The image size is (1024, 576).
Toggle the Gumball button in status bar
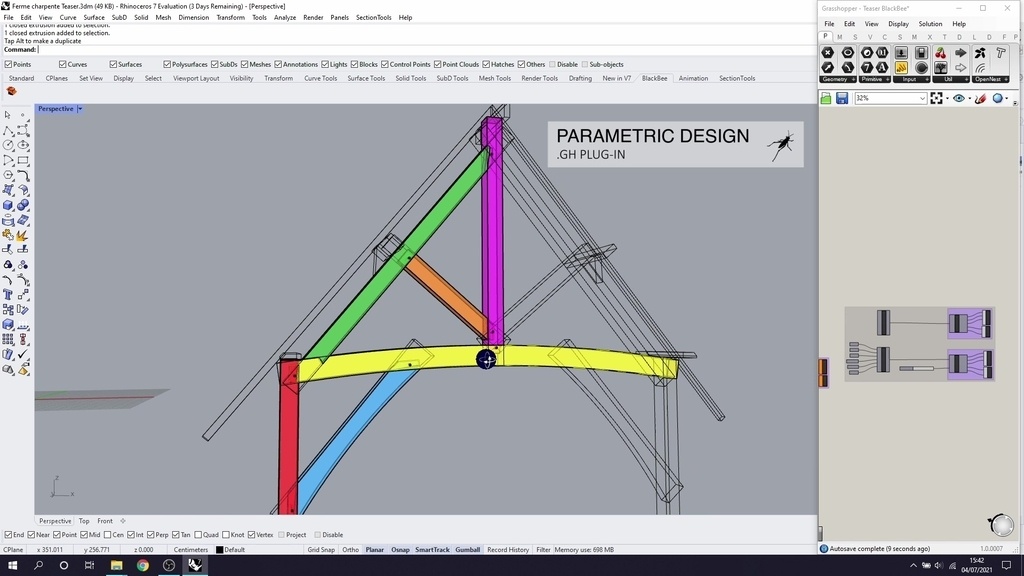[x=468, y=550]
